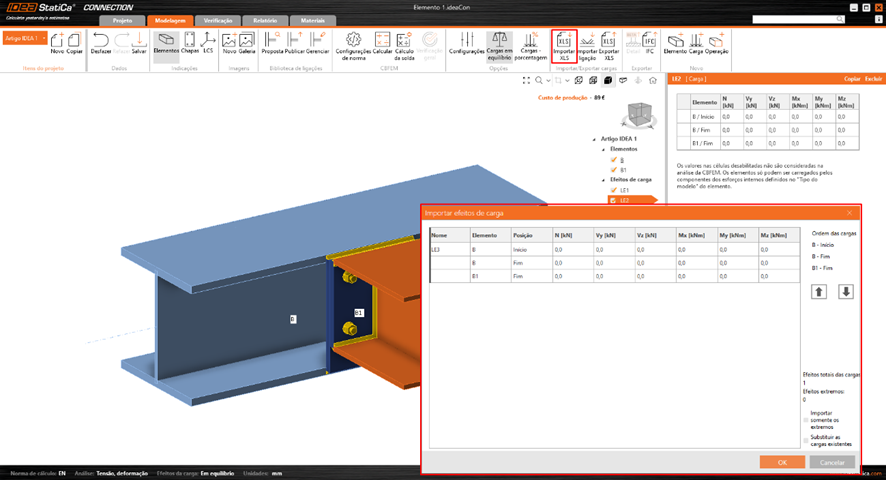This screenshot has height=480, width=886.
Task: Uncheck element B1 in the tree
Action: 613,170
